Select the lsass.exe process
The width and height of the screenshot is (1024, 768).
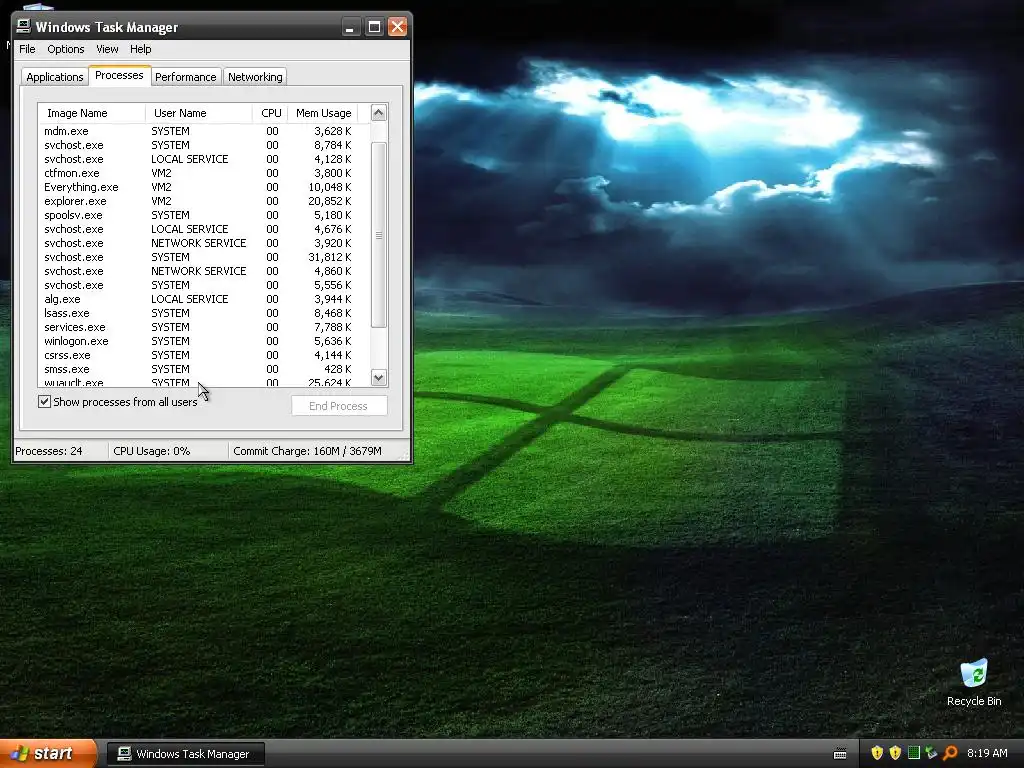204,313
